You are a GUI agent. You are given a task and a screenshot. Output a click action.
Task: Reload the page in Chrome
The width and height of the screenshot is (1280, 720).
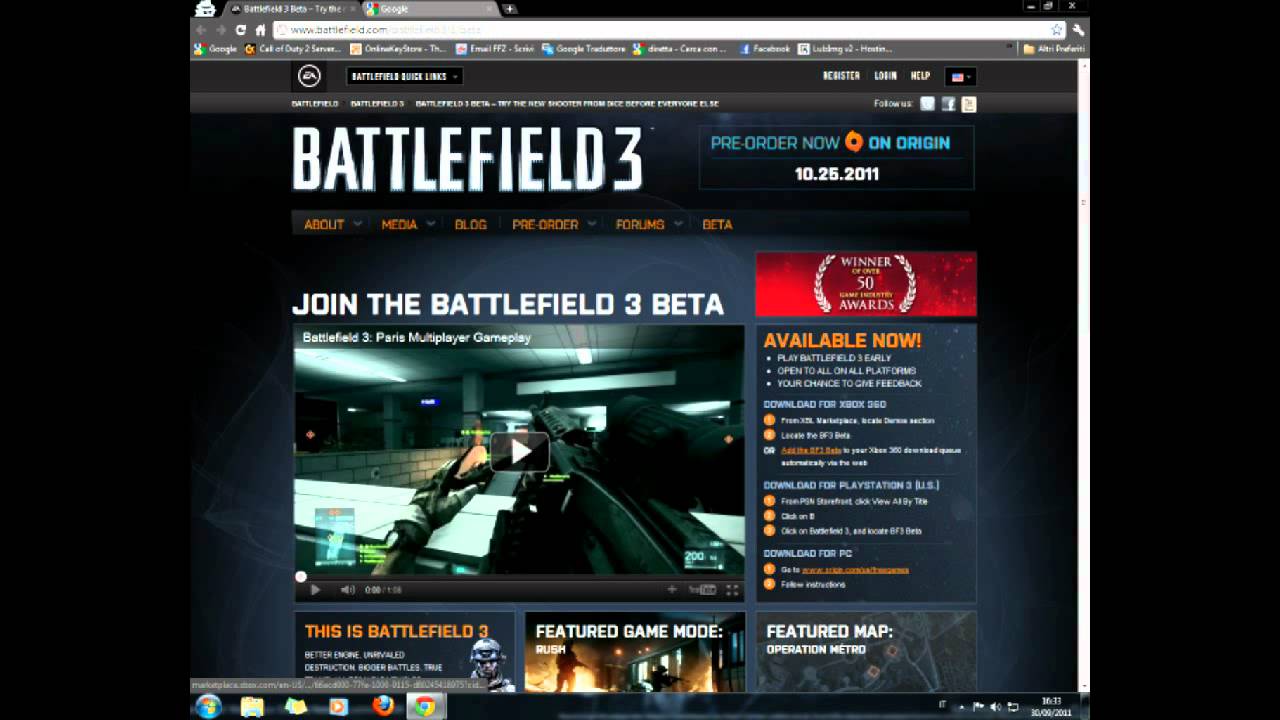241,30
